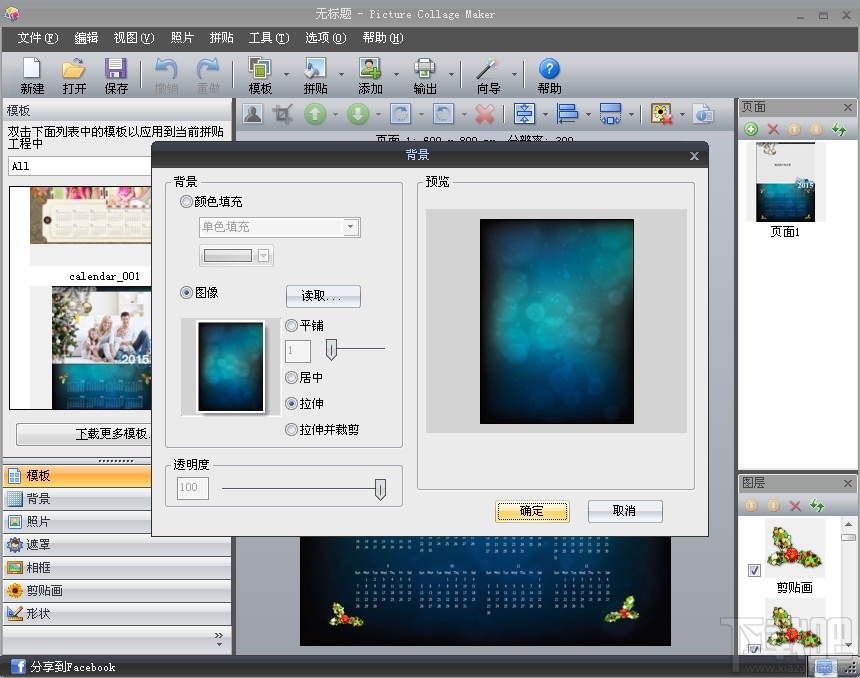Select the 颜色填充 (color fill) radio button
This screenshot has width=860, height=678.
pos(186,201)
